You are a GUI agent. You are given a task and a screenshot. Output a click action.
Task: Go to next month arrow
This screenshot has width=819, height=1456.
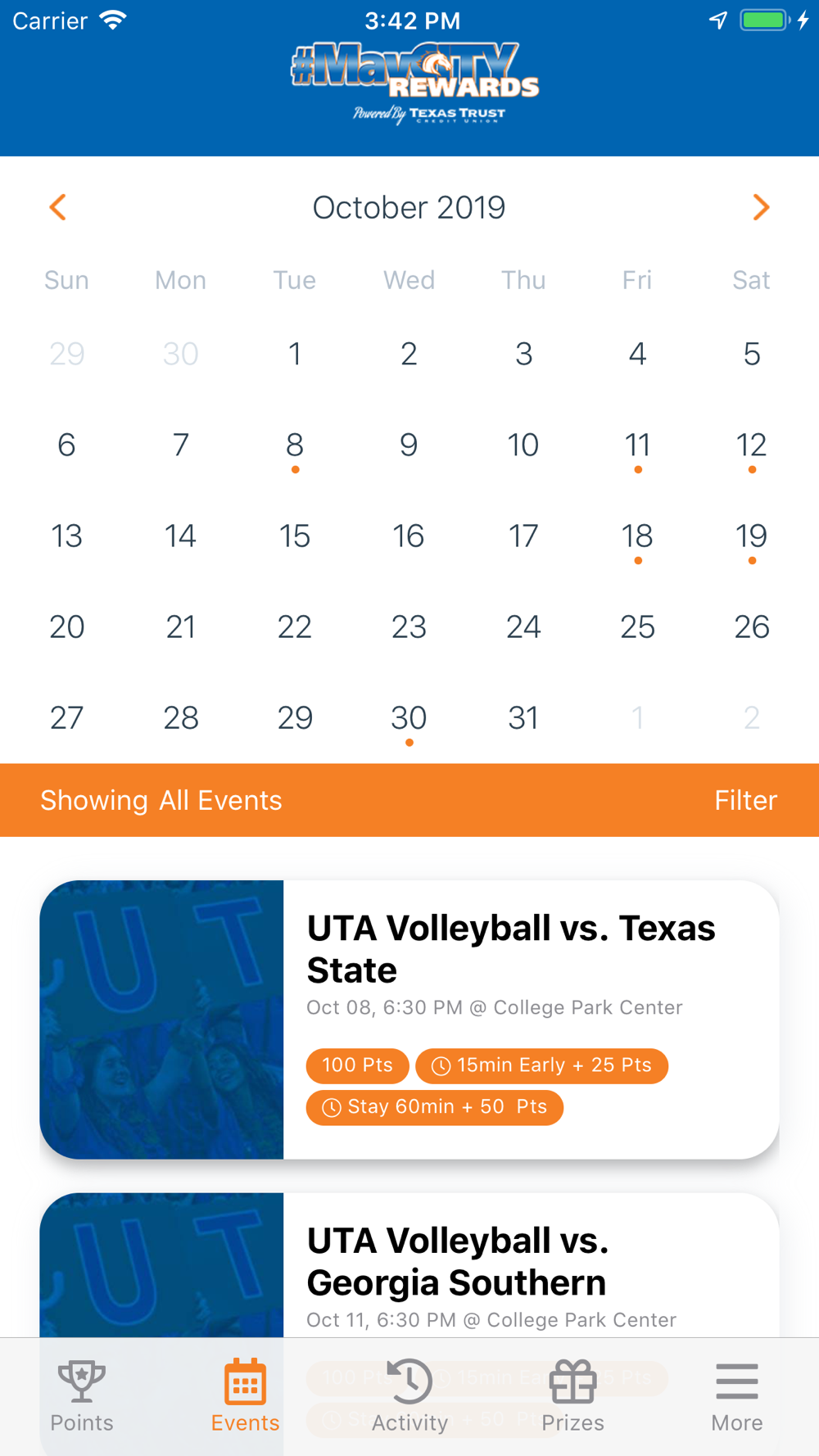[761, 207]
